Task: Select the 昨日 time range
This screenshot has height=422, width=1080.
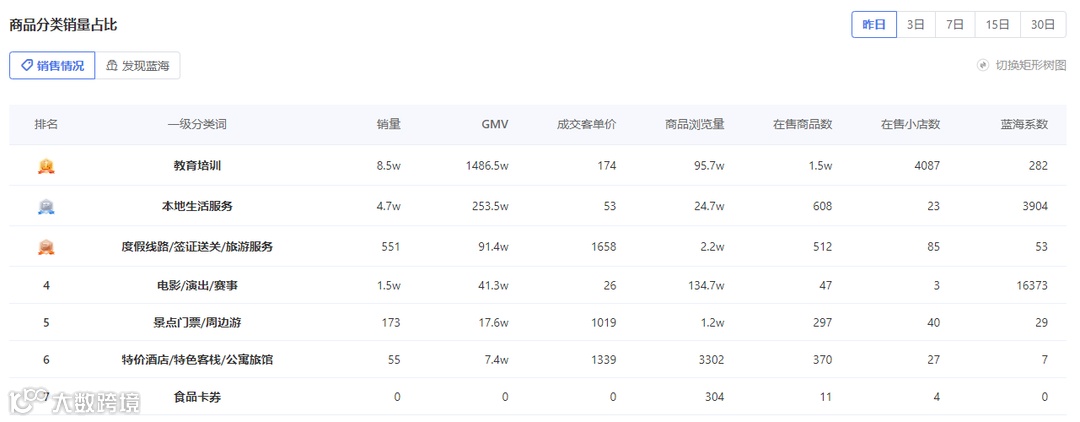Action: point(874,25)
